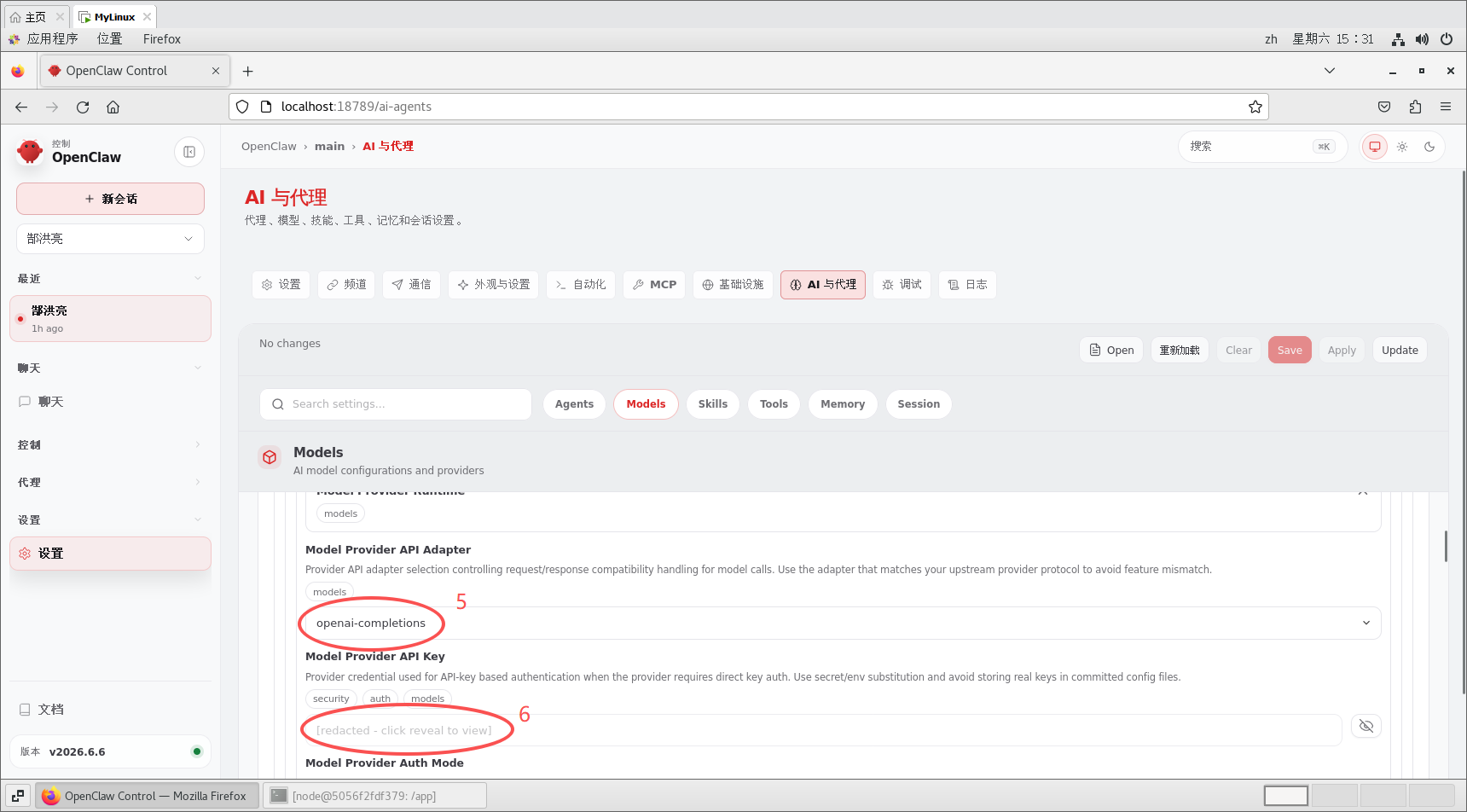Open the MCP tab

(x=654, y=285)
